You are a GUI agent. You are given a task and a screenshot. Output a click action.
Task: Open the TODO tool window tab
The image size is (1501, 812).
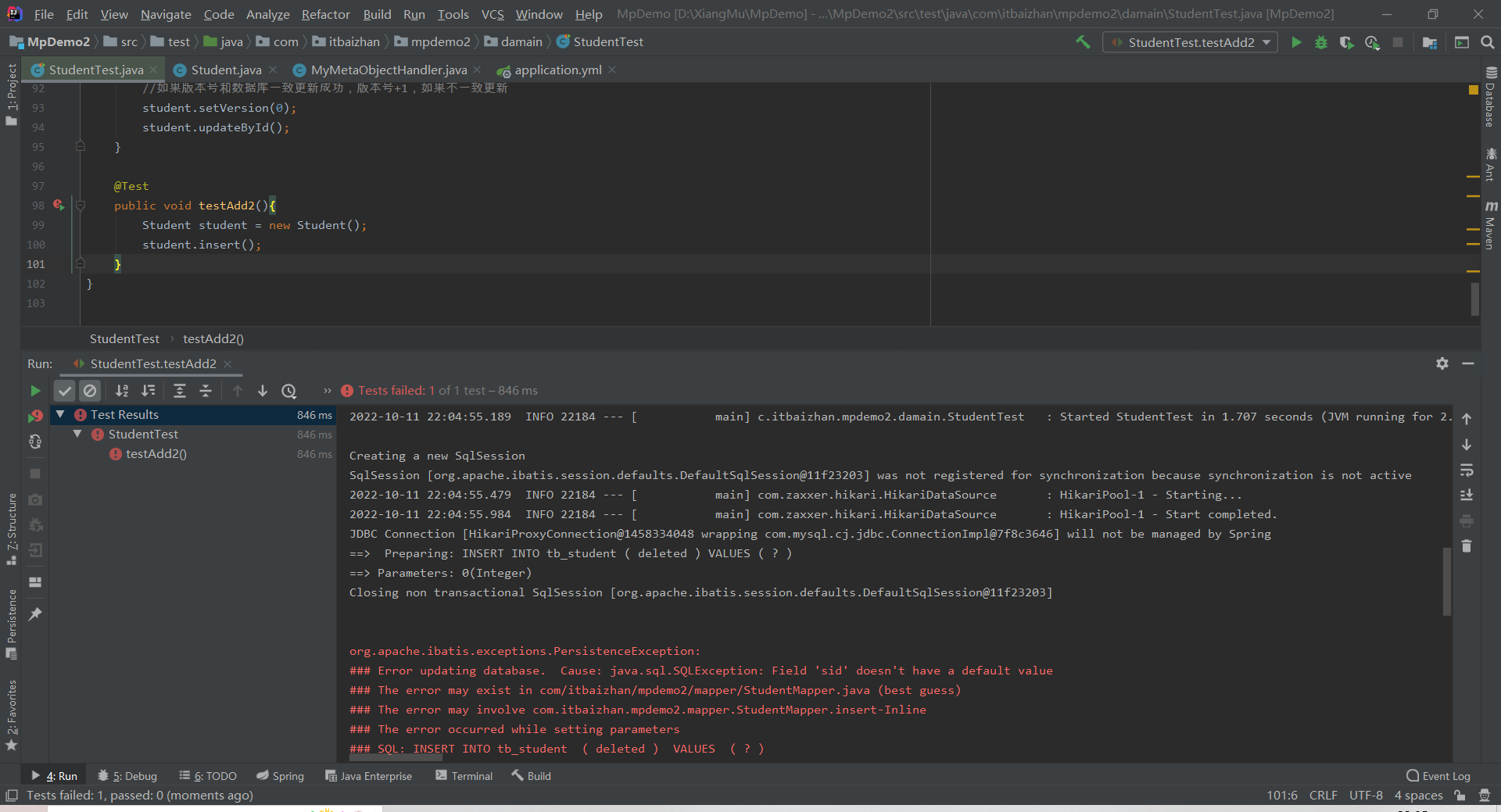pos(208,776)
